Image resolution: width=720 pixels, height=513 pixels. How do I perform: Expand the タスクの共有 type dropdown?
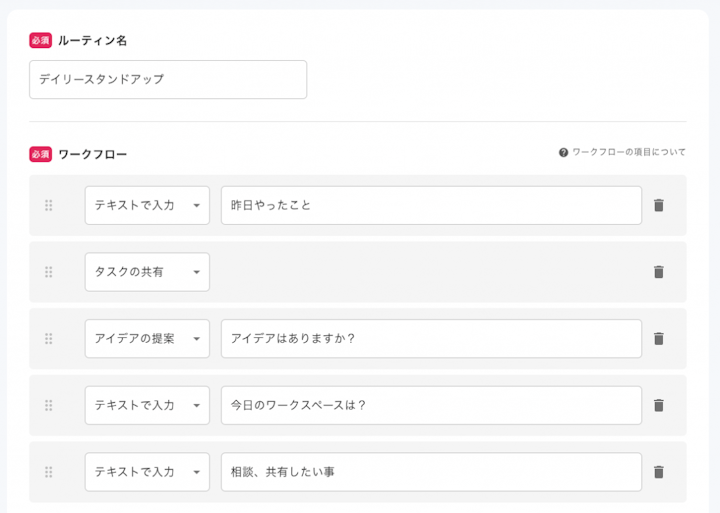click(x=147, y=272)
